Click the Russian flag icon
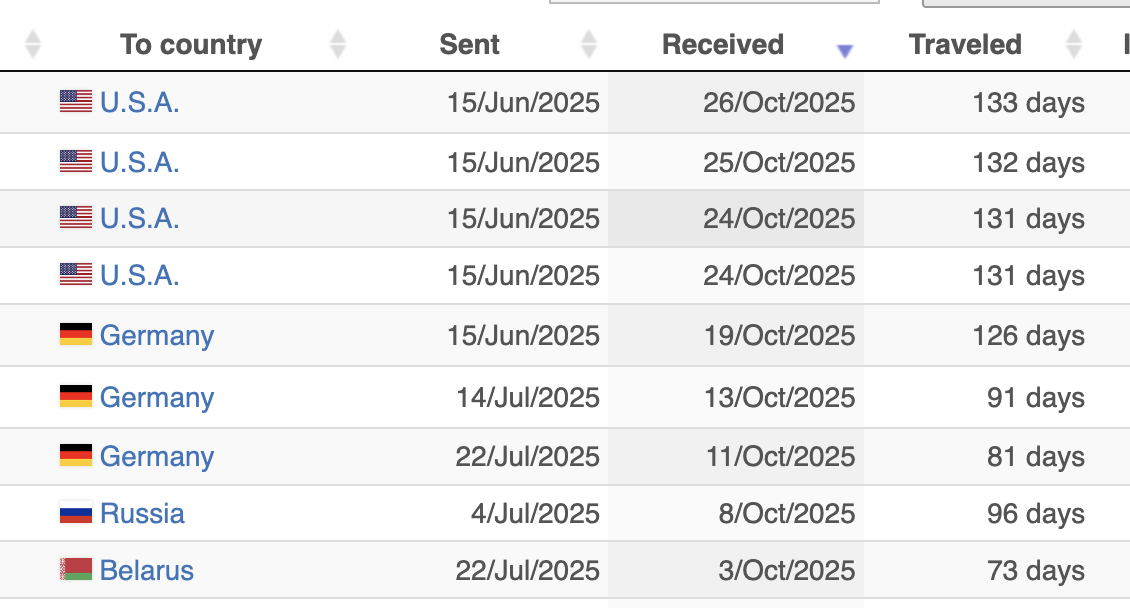 click(76, 514)
